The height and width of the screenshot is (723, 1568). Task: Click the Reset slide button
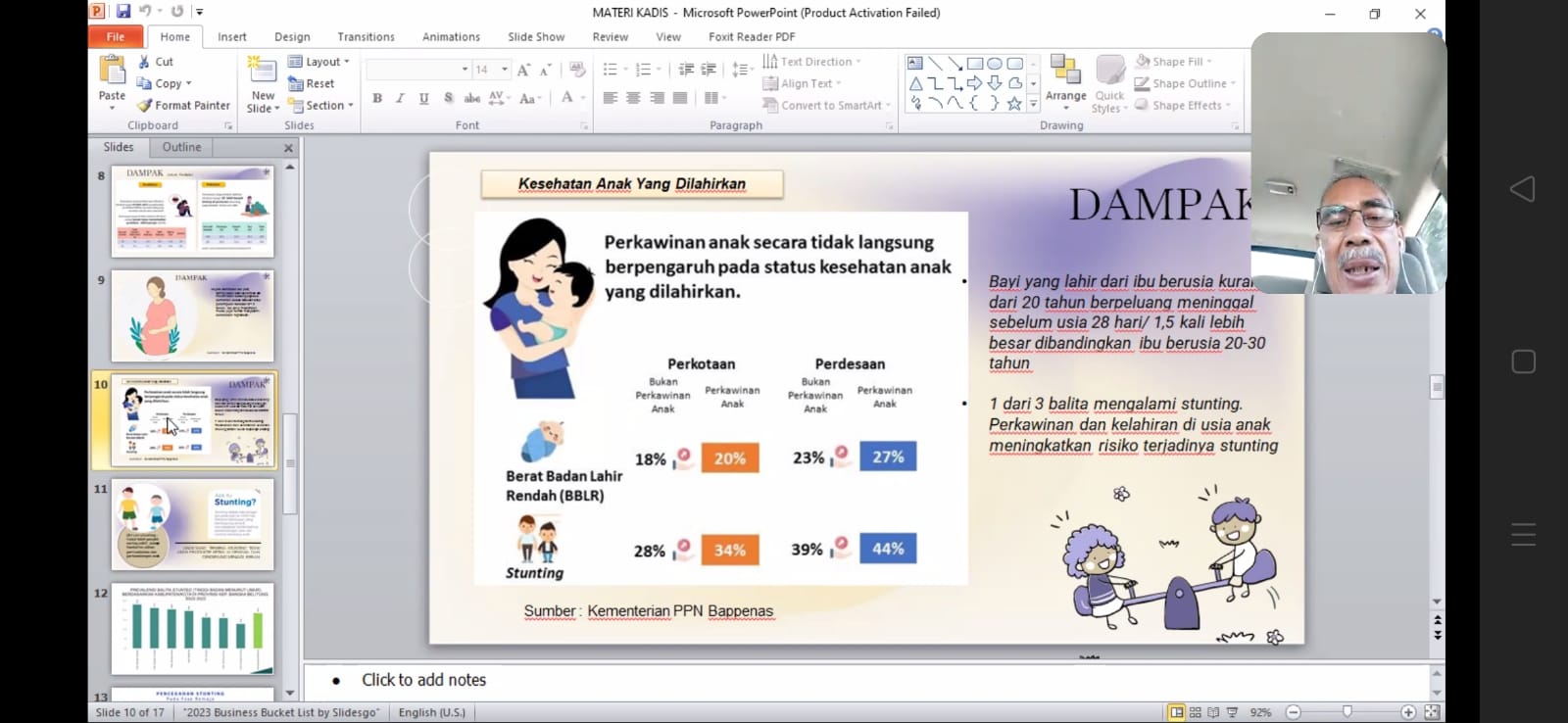pyautogui.click(x=312, y=84)
